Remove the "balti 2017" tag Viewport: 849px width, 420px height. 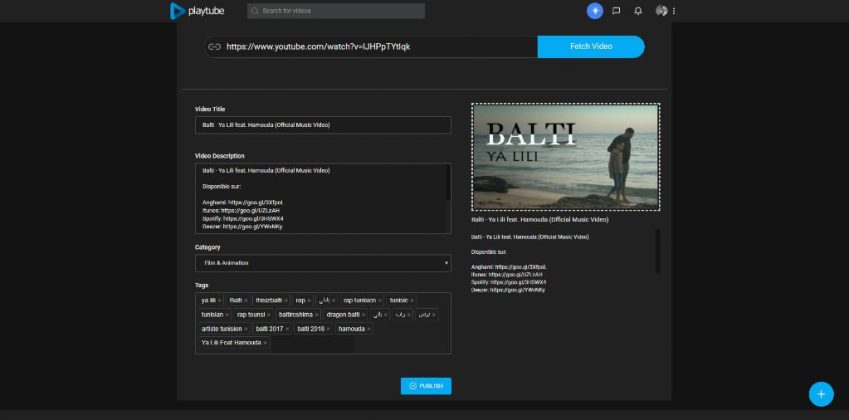287,329
